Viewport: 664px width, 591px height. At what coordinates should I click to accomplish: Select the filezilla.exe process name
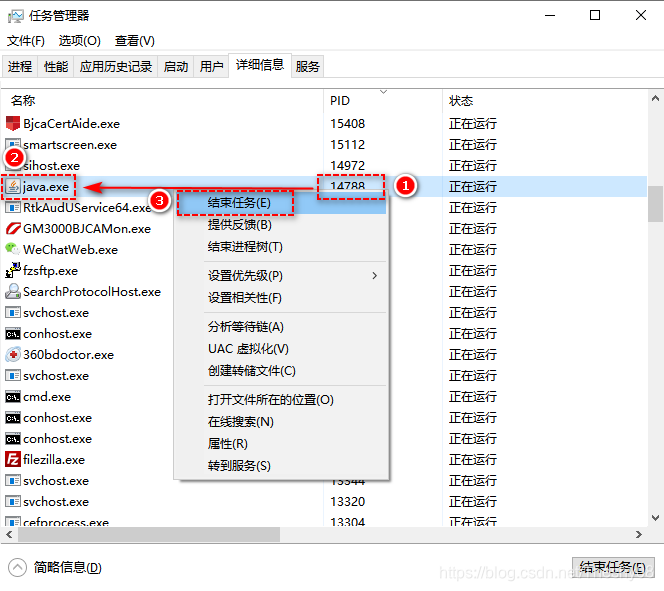(54, 460)
